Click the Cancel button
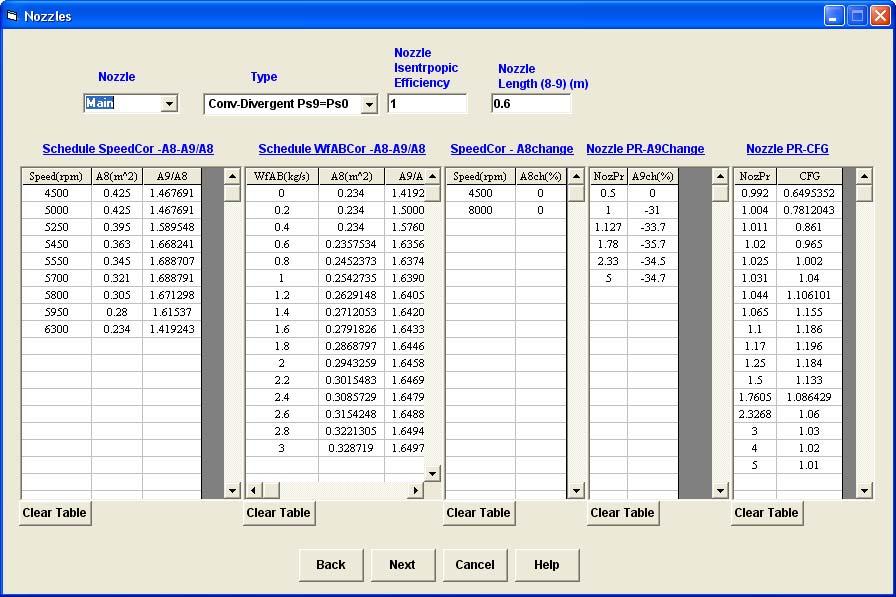Image resolution: width=896 pixels, height=597 pixels. [475, 565]
